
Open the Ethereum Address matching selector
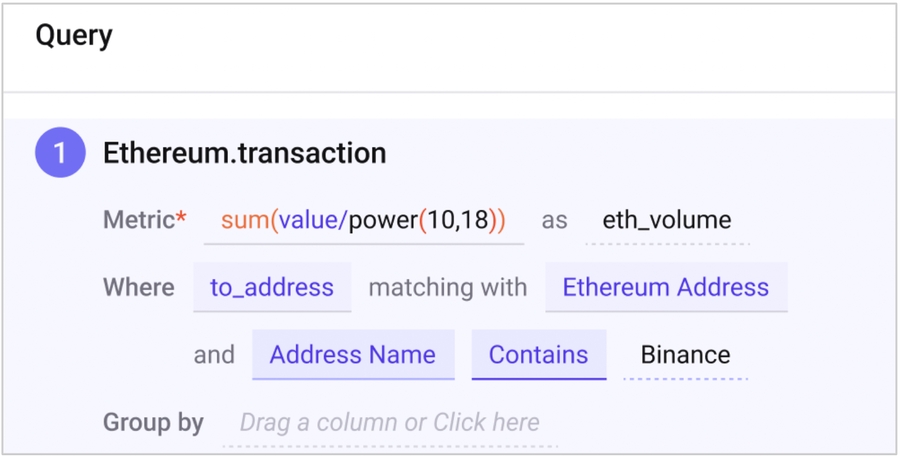[x=666, y=287]
